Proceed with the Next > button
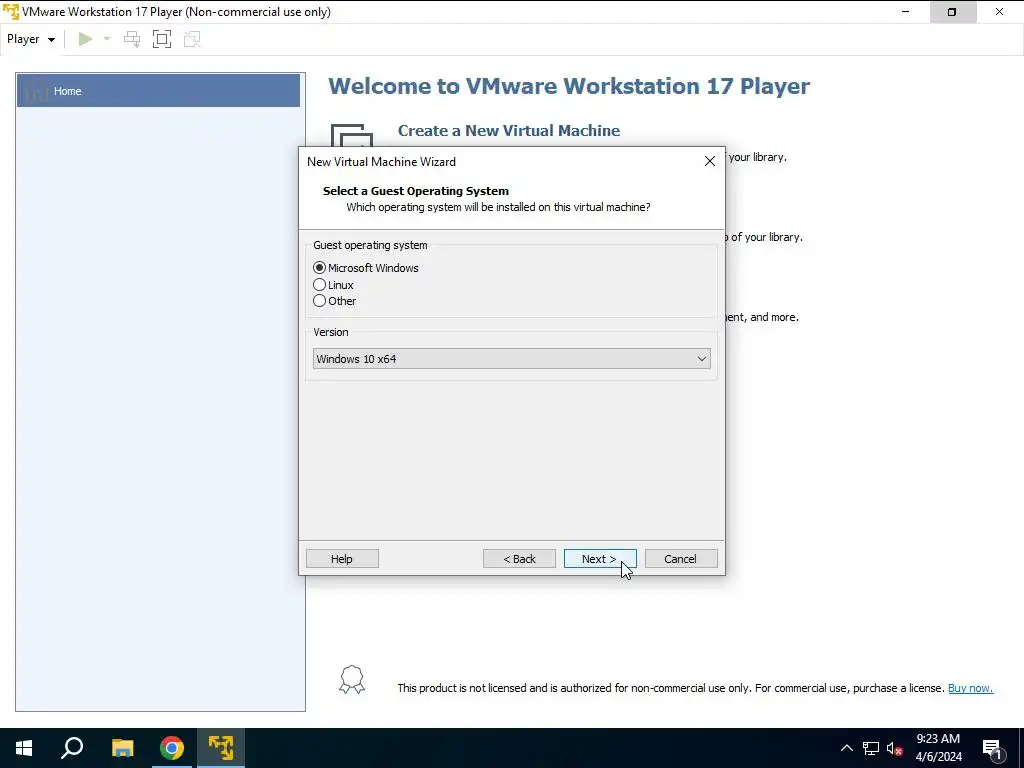This screenshot has height=768, width=1024. [600, 559]
